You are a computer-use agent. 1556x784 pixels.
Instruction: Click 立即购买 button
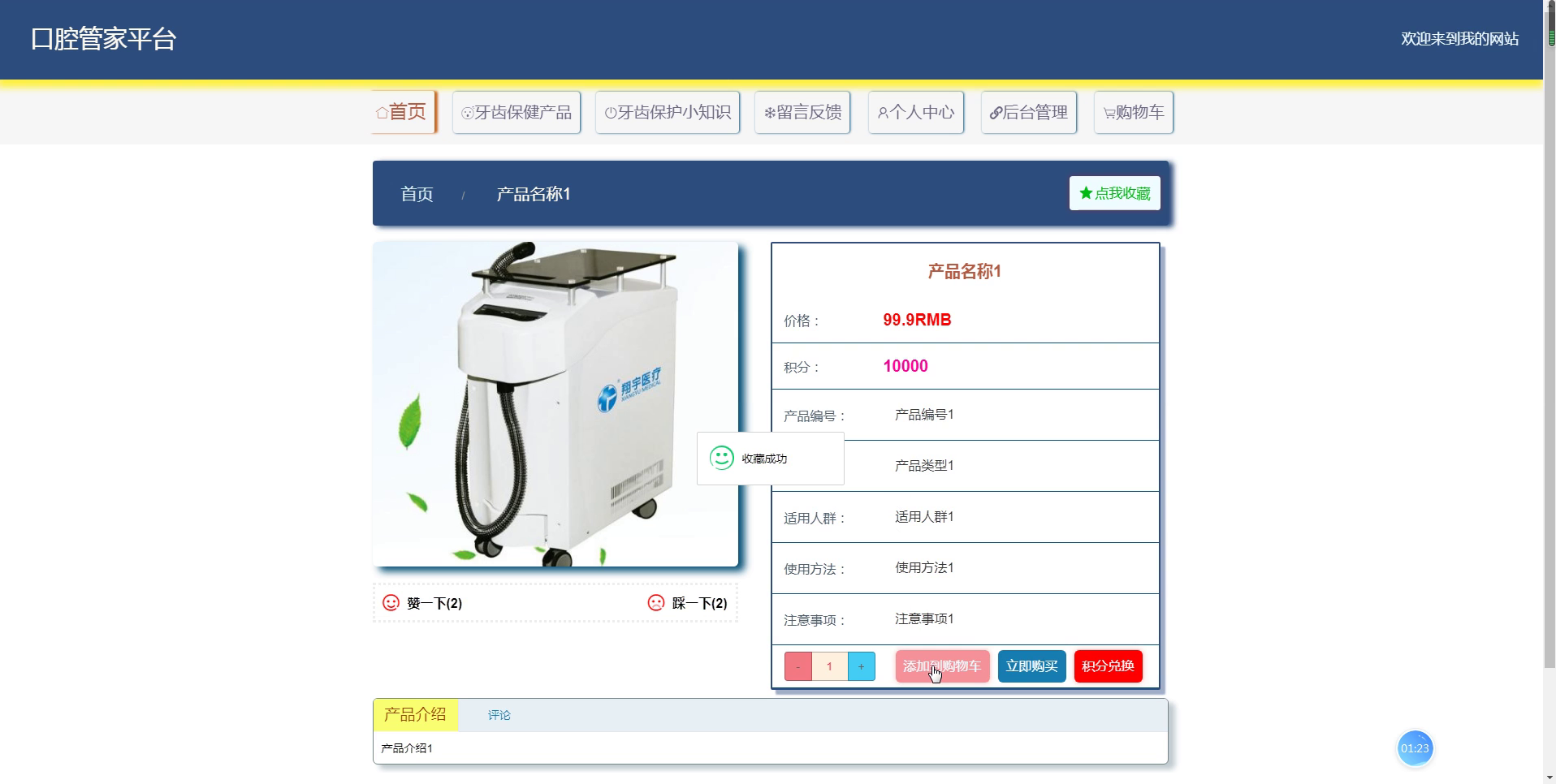[x=1032, y=666]
